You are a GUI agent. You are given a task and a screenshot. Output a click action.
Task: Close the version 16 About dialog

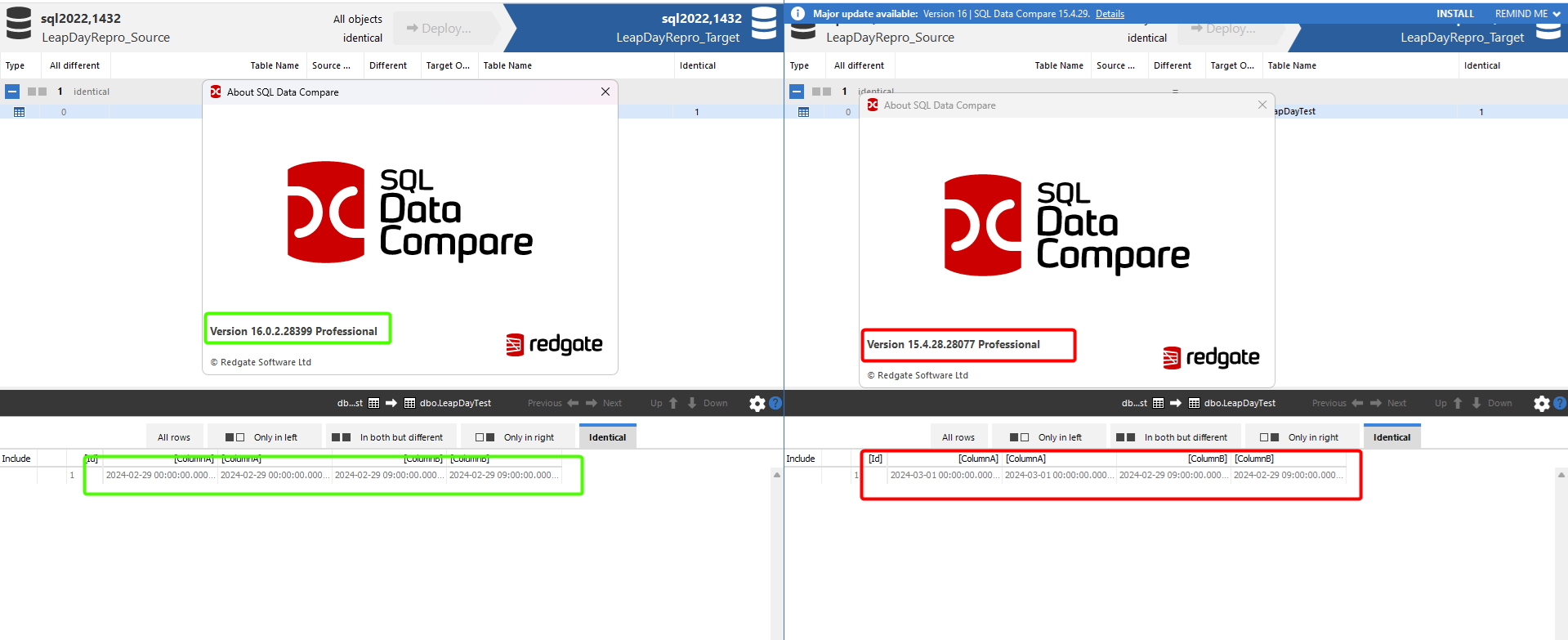click(605, 92)
